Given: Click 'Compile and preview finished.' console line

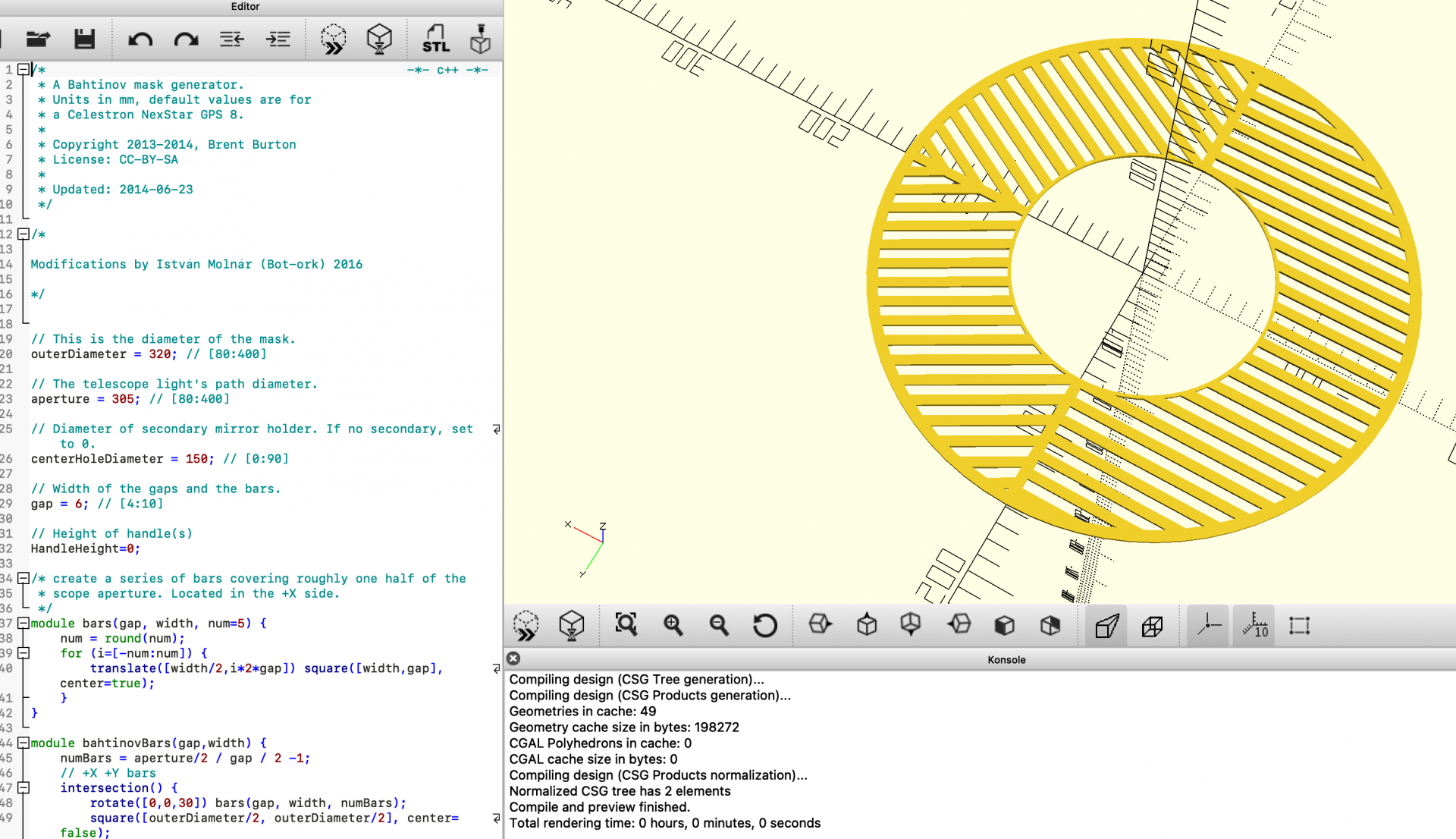Looking at the screenshot, I should click(x=599, y=807).
